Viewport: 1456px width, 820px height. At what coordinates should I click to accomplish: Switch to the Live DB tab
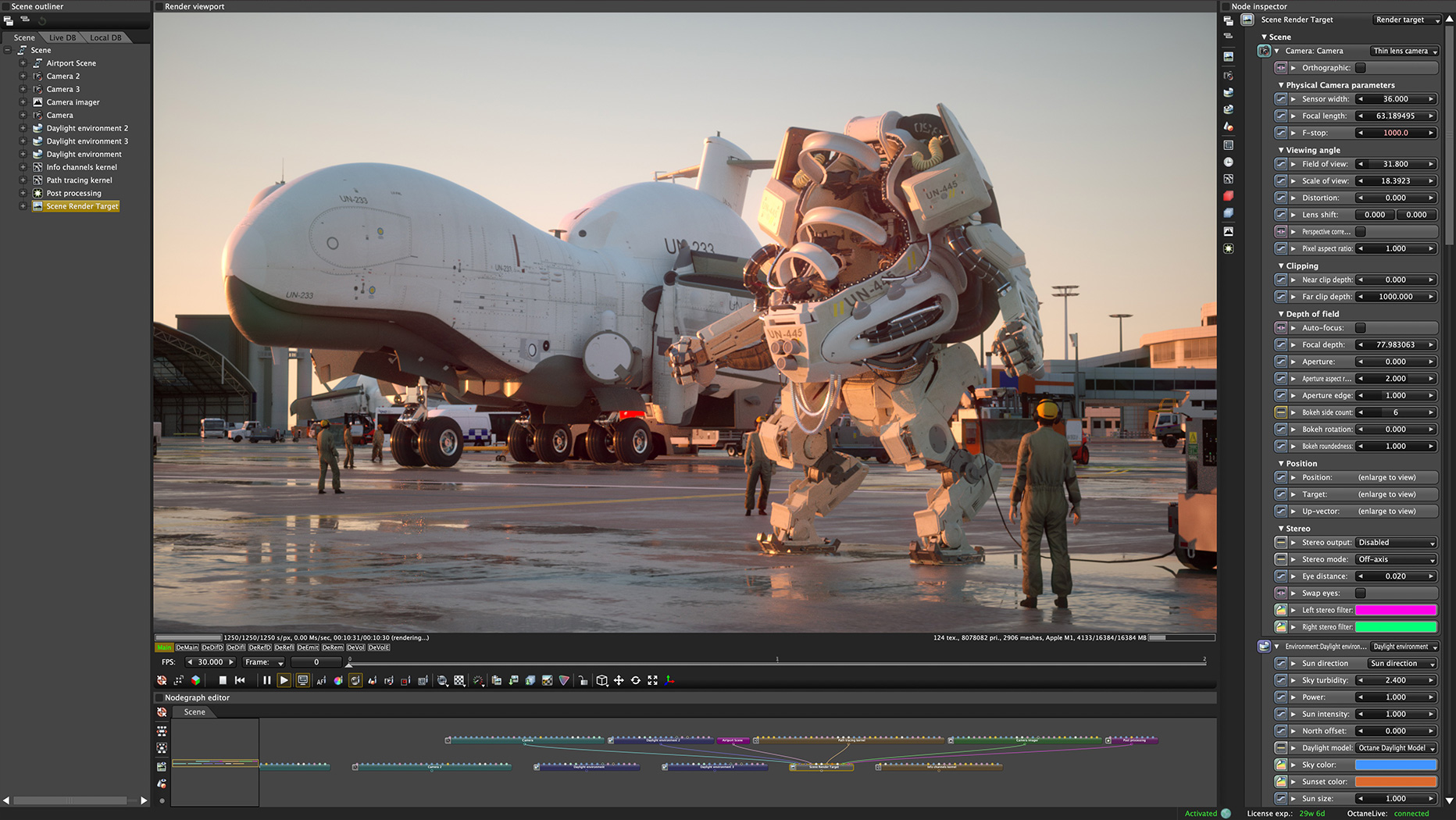[62, 37]
